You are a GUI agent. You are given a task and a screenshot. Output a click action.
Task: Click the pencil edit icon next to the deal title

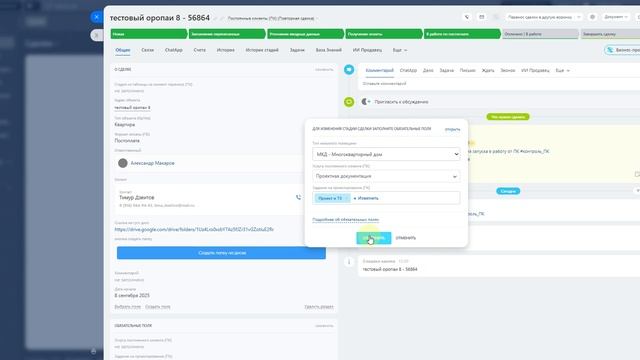point(216,18)
